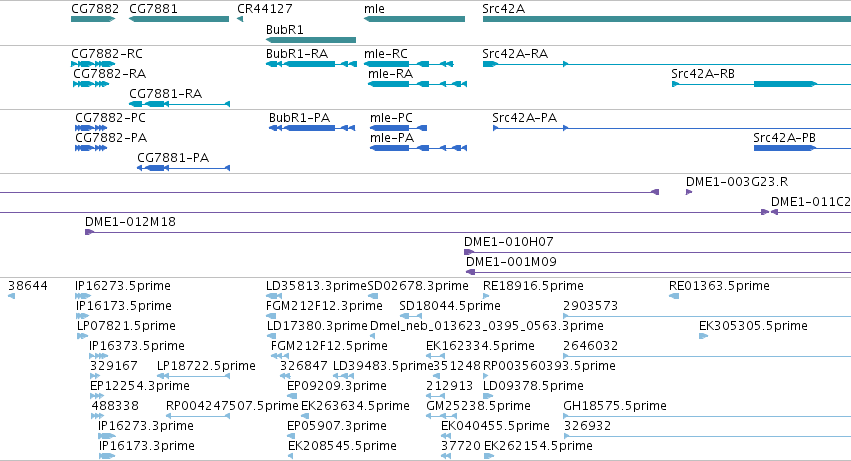This screenshot has height=461, width=851.
Task: Select the SD18044.5prime EST
Action: (x=411, y=316)
